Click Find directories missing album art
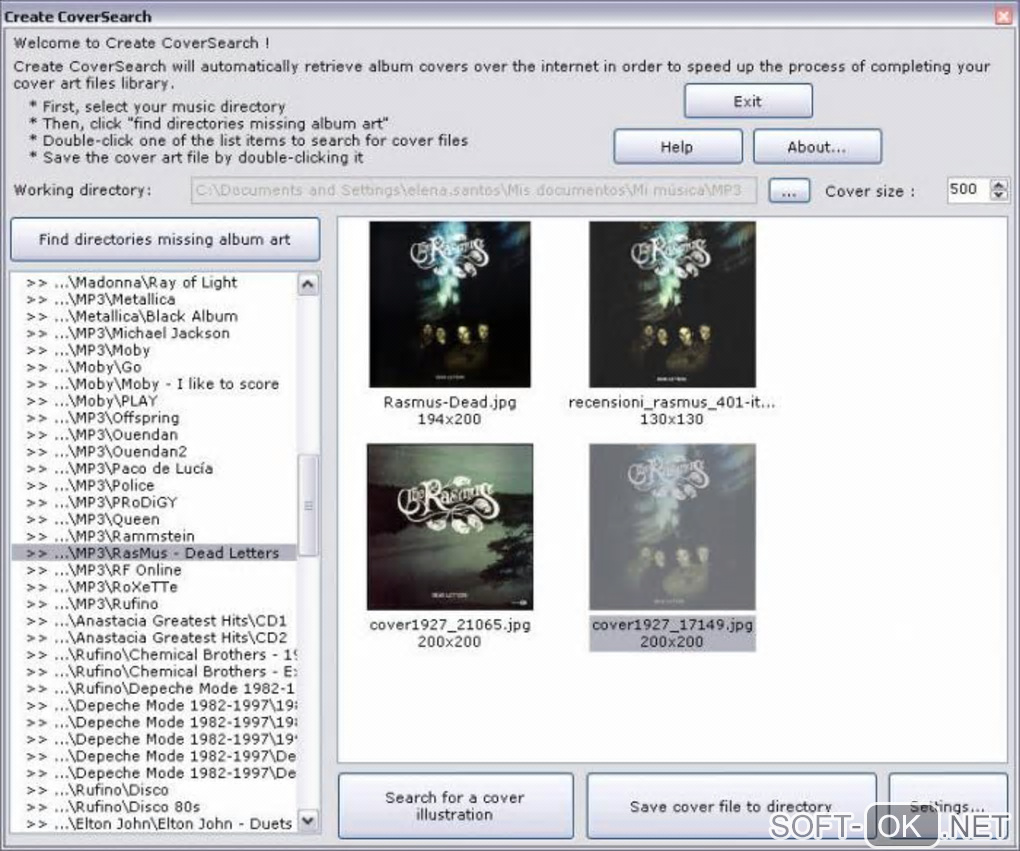The image size is (1020, 851). pyautogui.click(x=165, y=239)
